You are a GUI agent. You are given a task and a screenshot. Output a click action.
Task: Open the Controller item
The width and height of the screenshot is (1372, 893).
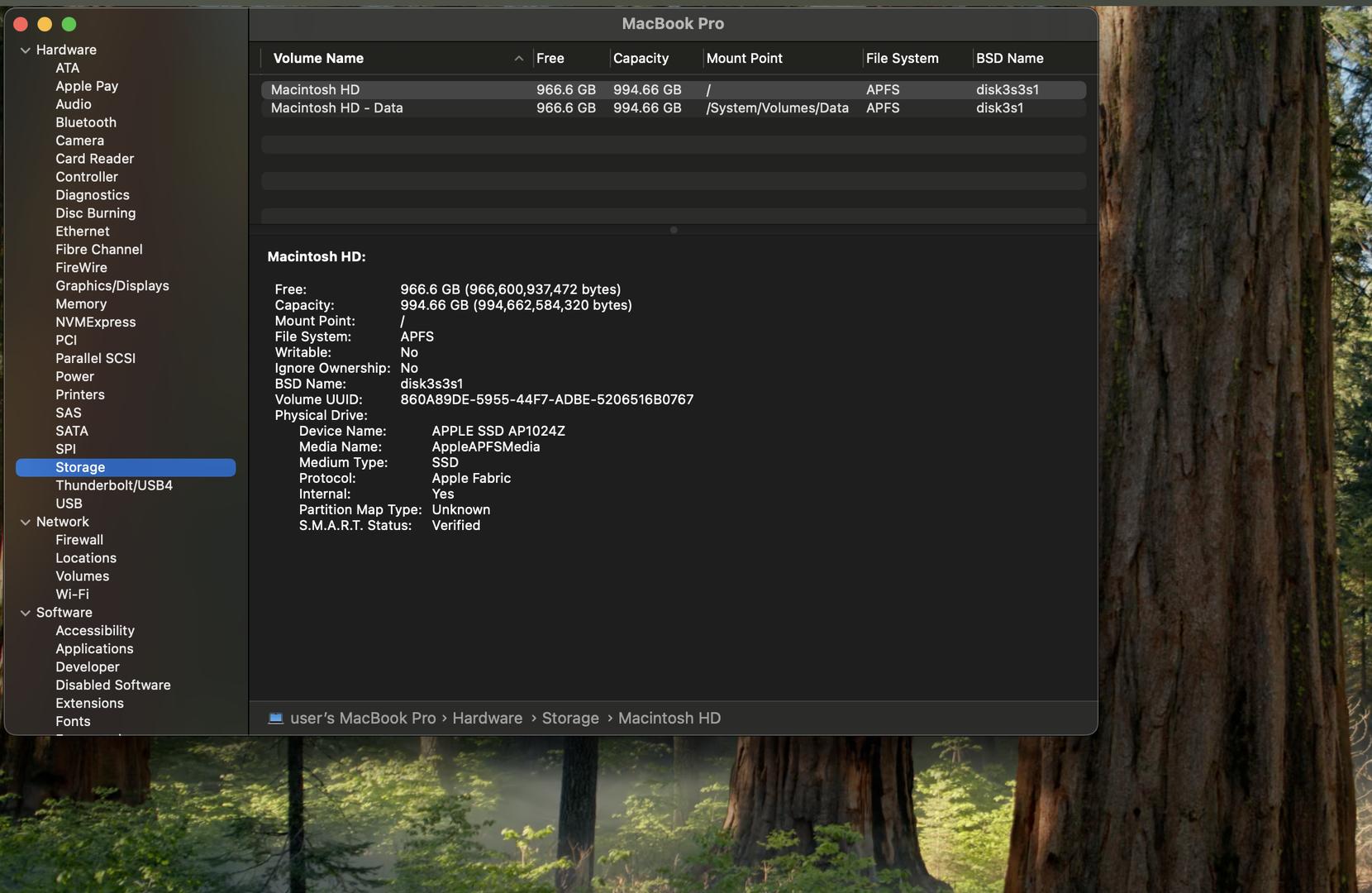(87, 178)
